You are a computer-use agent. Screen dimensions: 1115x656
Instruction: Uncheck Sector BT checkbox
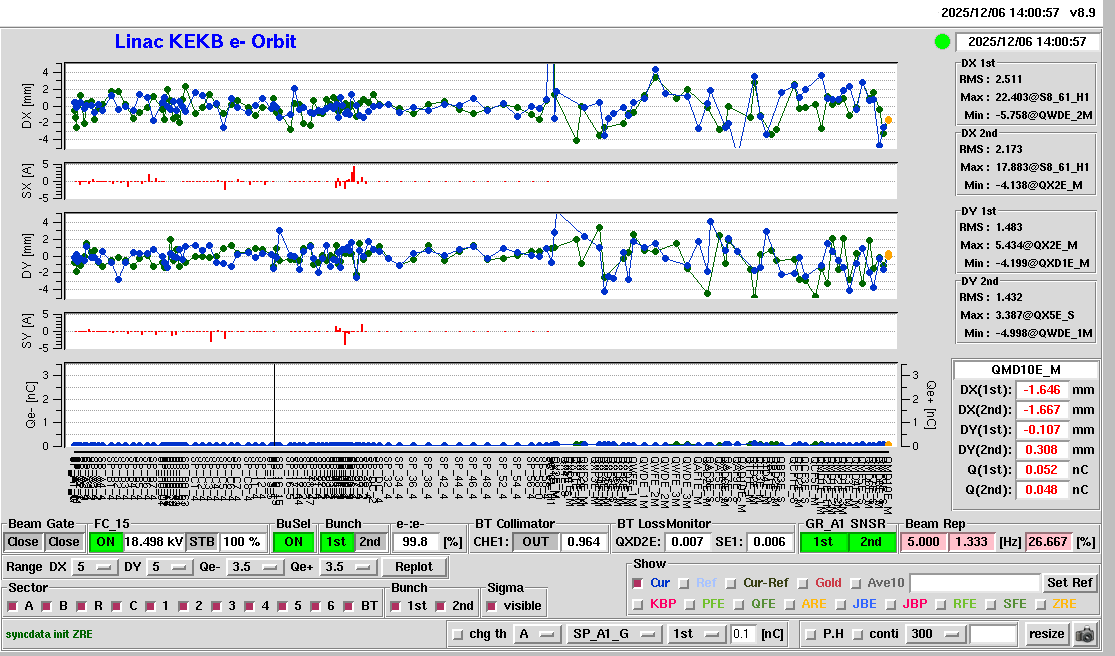349,606
